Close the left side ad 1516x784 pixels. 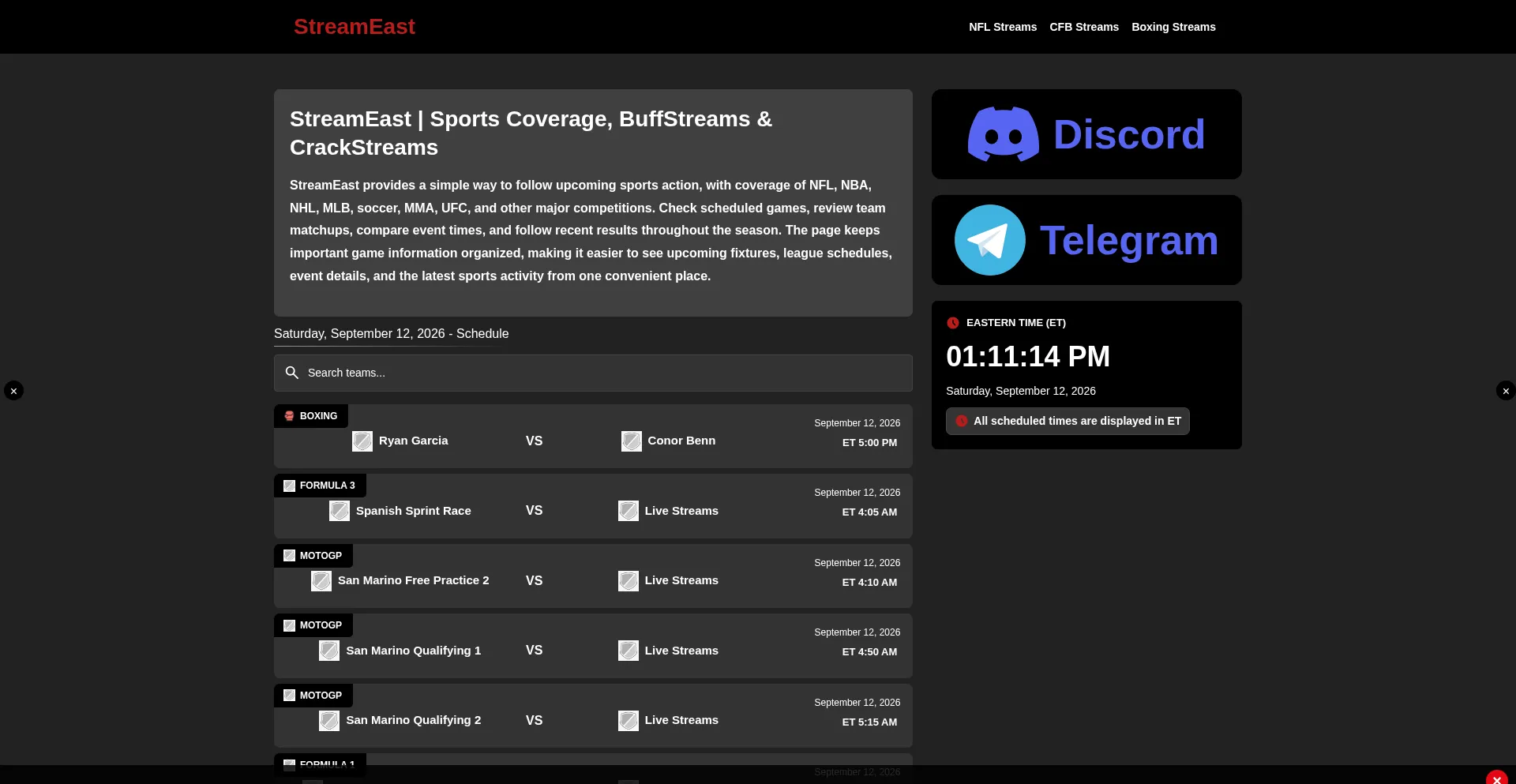[x=13, y=391]
